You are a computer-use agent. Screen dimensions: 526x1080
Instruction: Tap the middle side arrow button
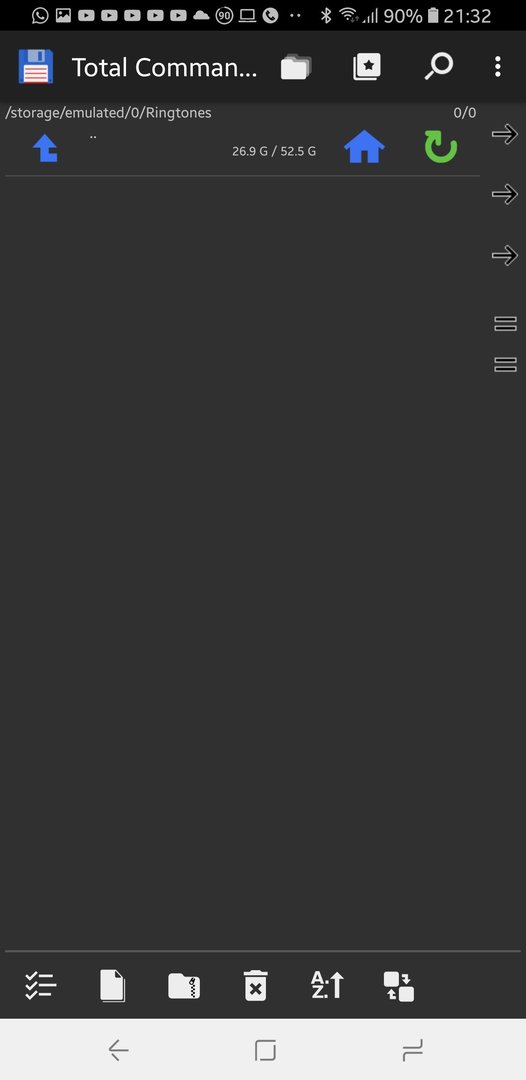point(505,194)
